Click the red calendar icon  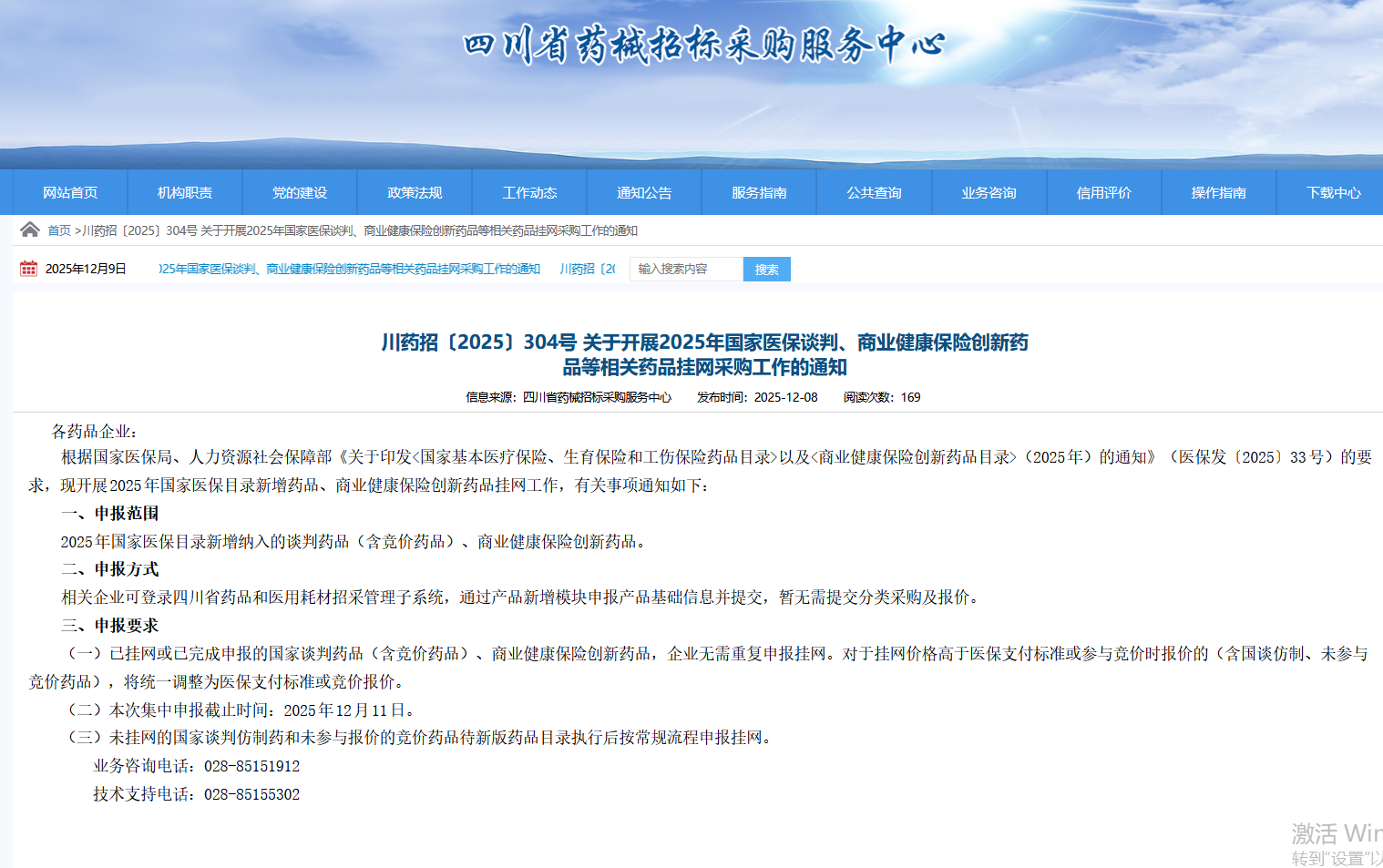(x=28, y=269)
